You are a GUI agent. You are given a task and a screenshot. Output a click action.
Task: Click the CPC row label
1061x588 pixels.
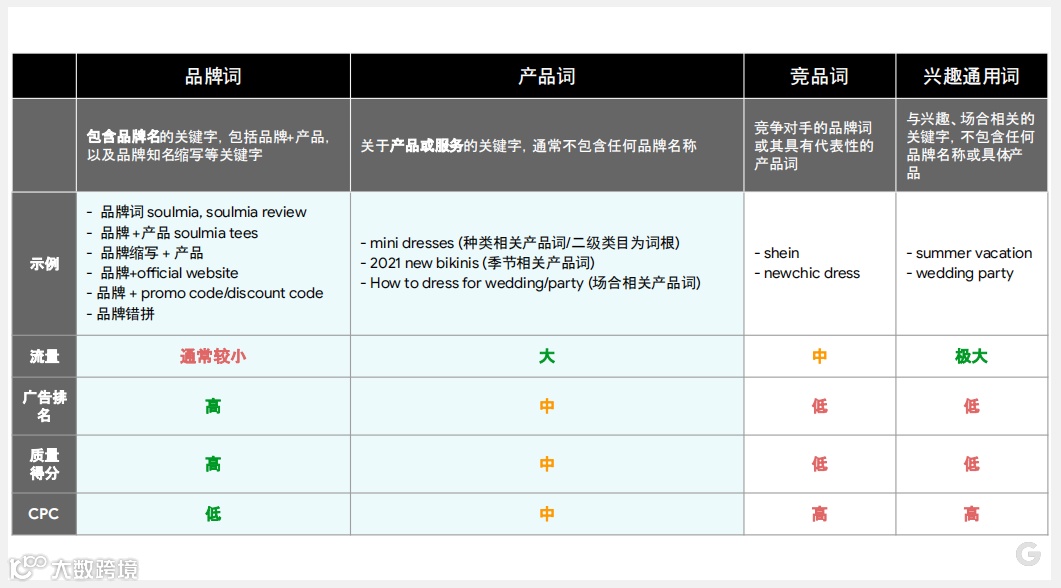click(x=42, y=513)
